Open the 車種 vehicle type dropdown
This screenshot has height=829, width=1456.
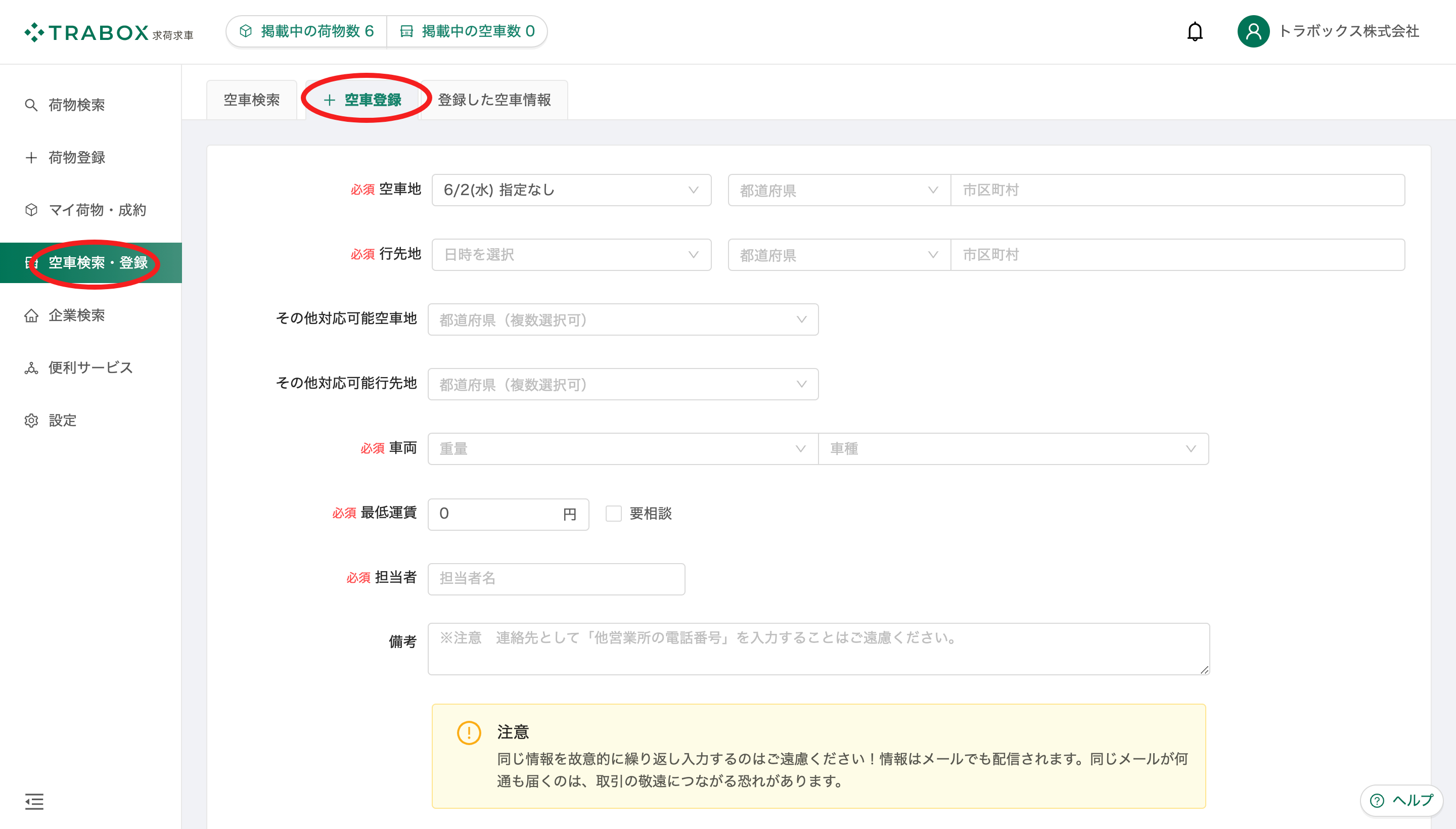coord(1014,449)
